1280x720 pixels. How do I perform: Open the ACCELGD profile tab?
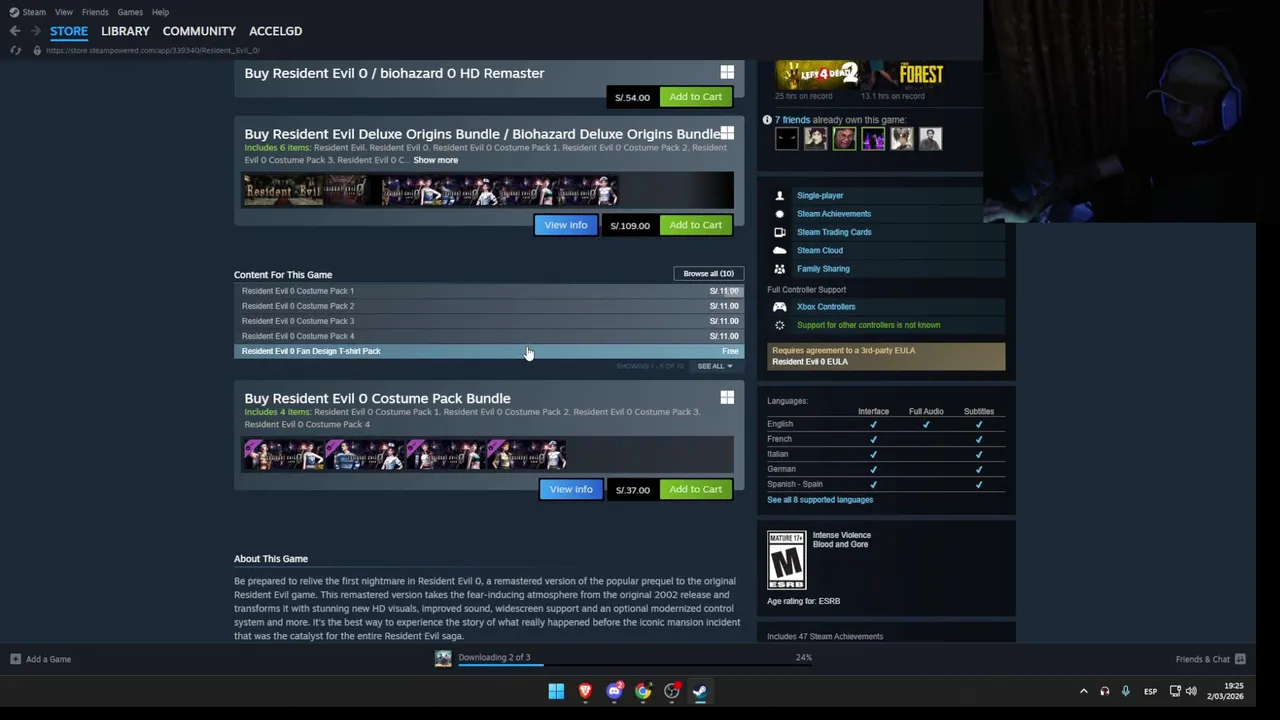click(275, 31)
